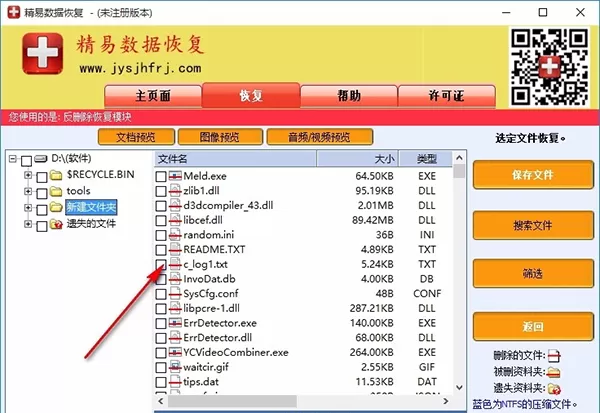Click the d3dcompiler_43.dll file icon
The width and height of the screenshot is (600, 413).
175,206
